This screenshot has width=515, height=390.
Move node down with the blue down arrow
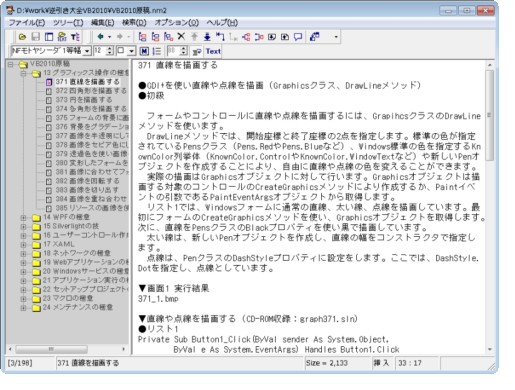207,37
